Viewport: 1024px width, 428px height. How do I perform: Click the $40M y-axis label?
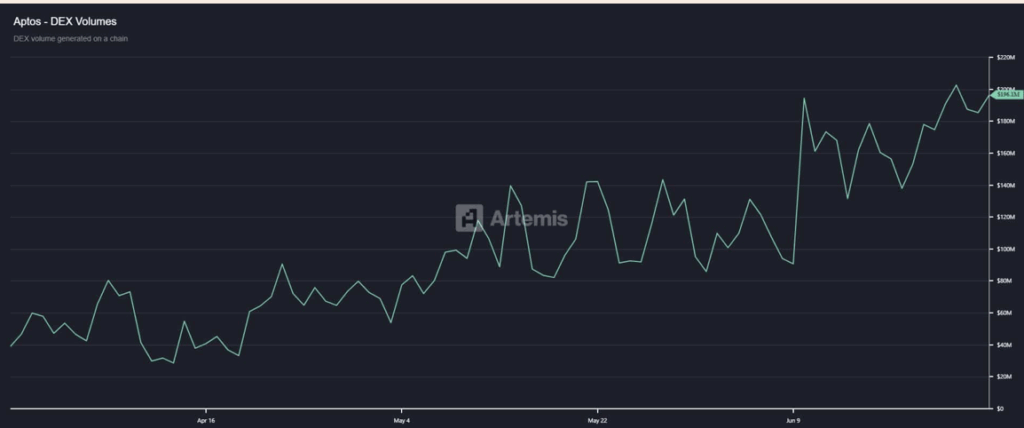click(1004, 345)
